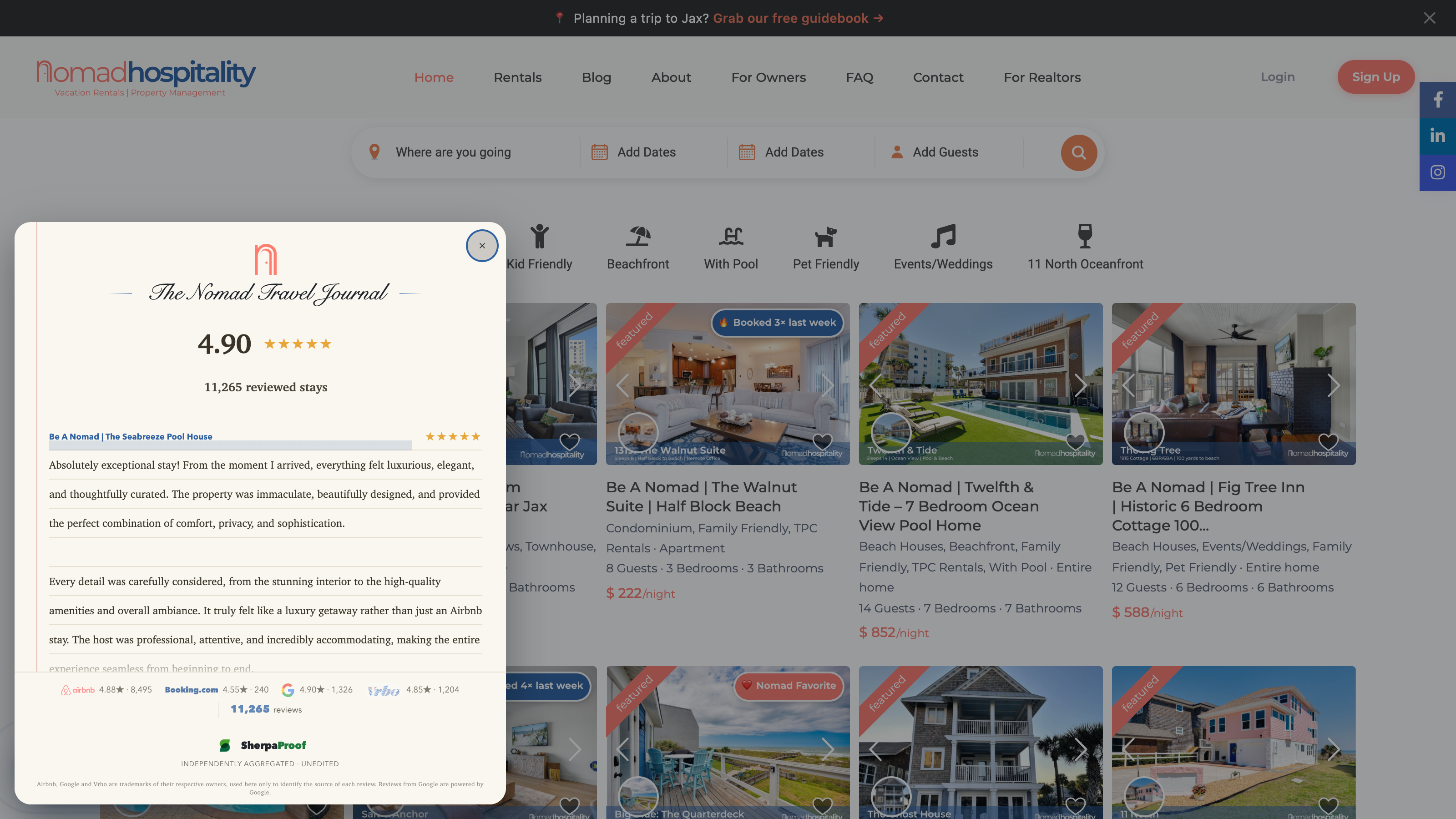Select the Kid Friendly category icon
This screenshot has height=819, width=1456.
click(539, 236)
